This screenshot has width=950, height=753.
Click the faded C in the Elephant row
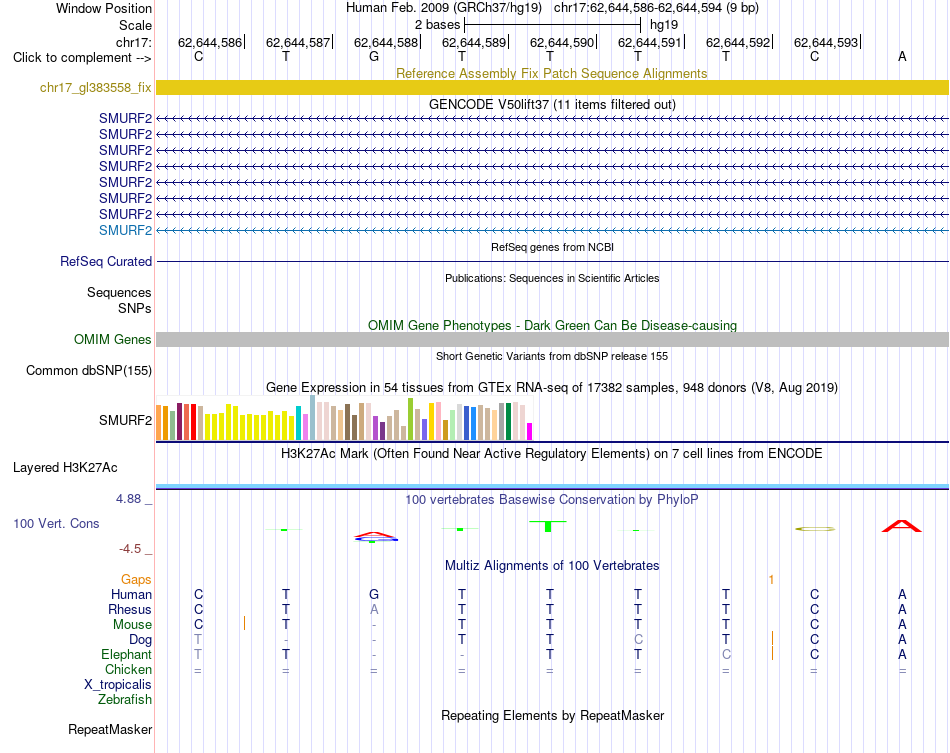[x=726, y=654]
